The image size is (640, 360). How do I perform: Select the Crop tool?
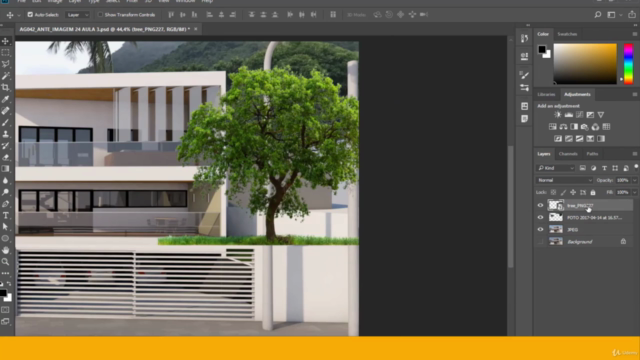click(5, 87)
